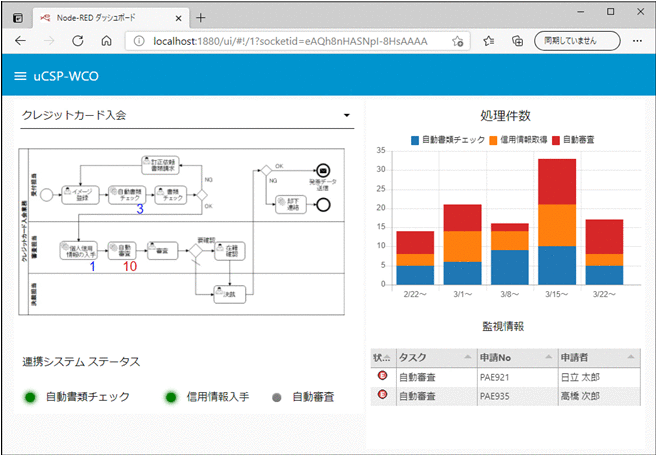Open the favorites list icon
Screen dimensions: 657x456
tap(488, 41)
